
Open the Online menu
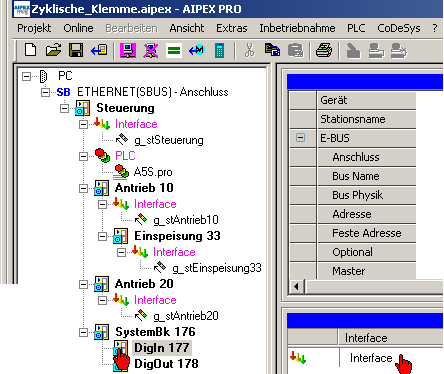coord(78,28)
